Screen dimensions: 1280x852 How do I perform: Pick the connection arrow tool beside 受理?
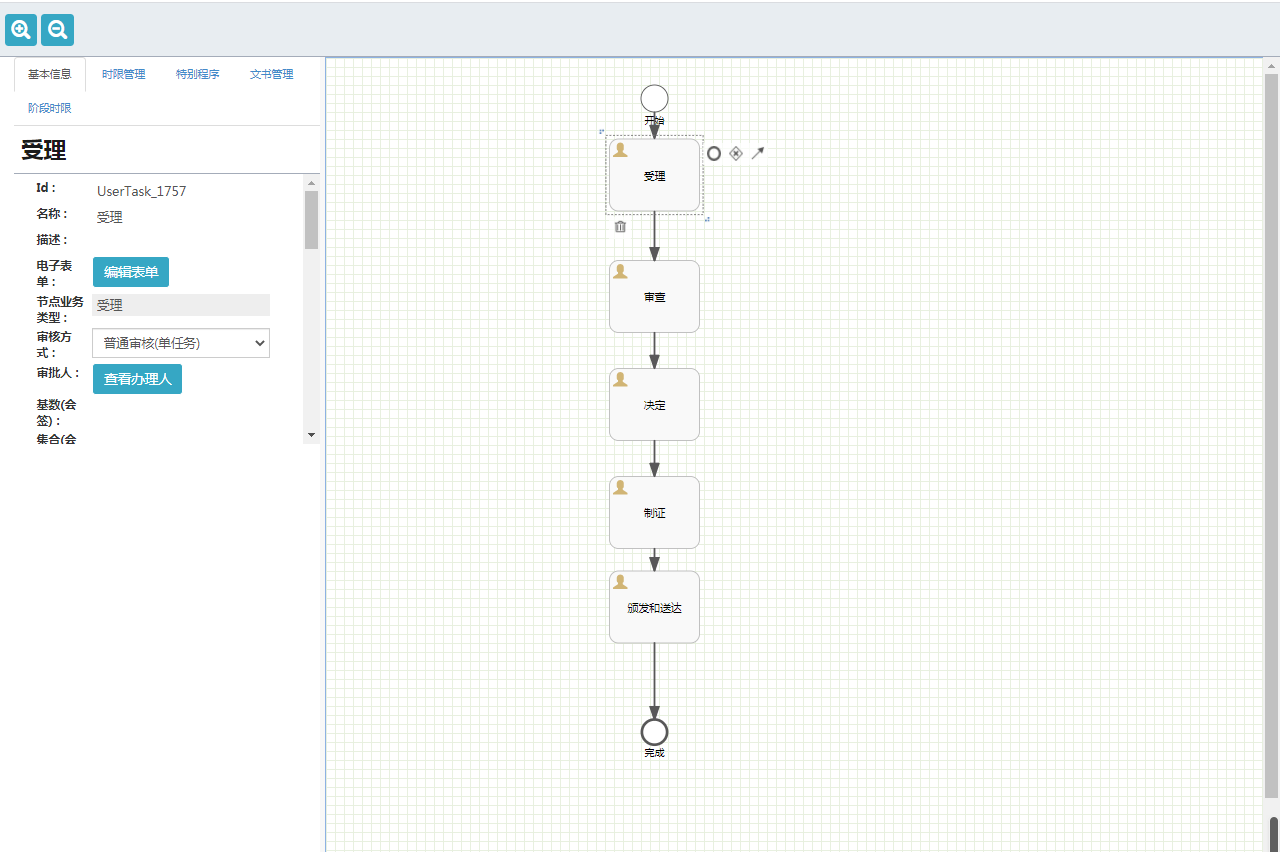point(758,153)
